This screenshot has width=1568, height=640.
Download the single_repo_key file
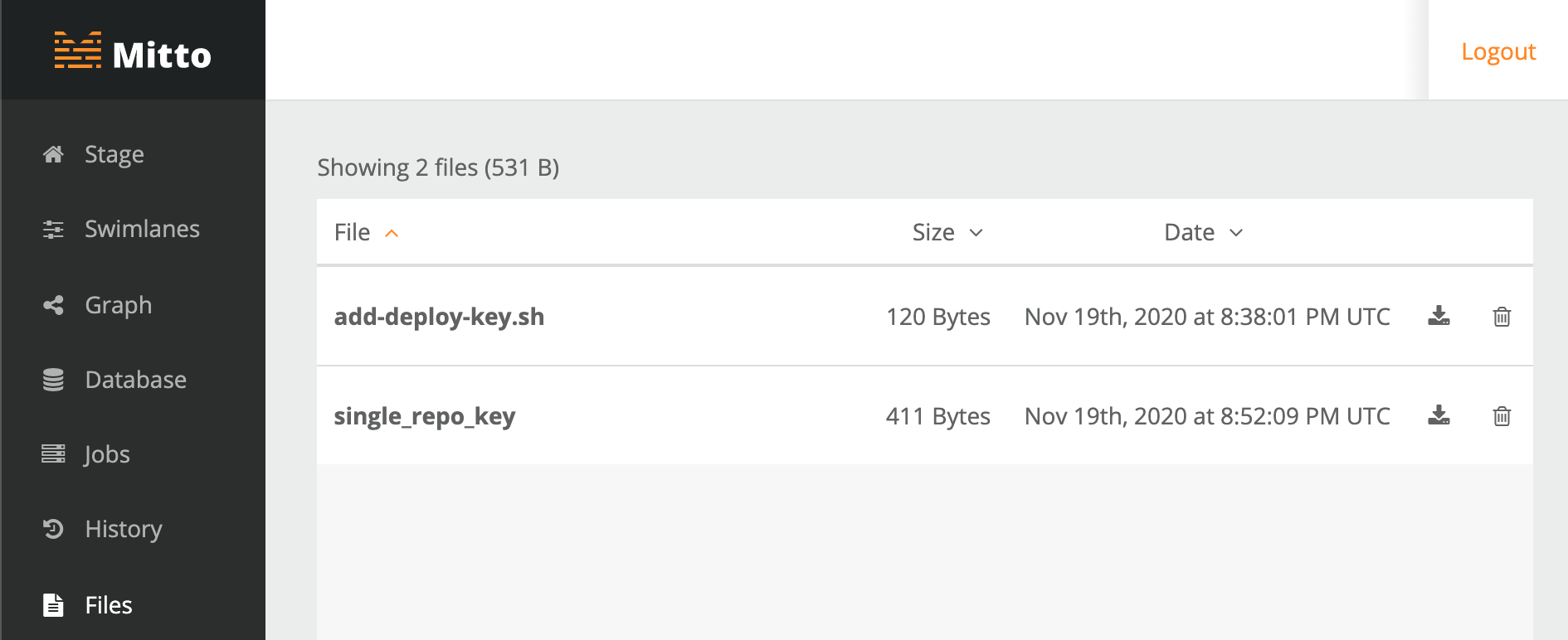(x=1439, y=415)
